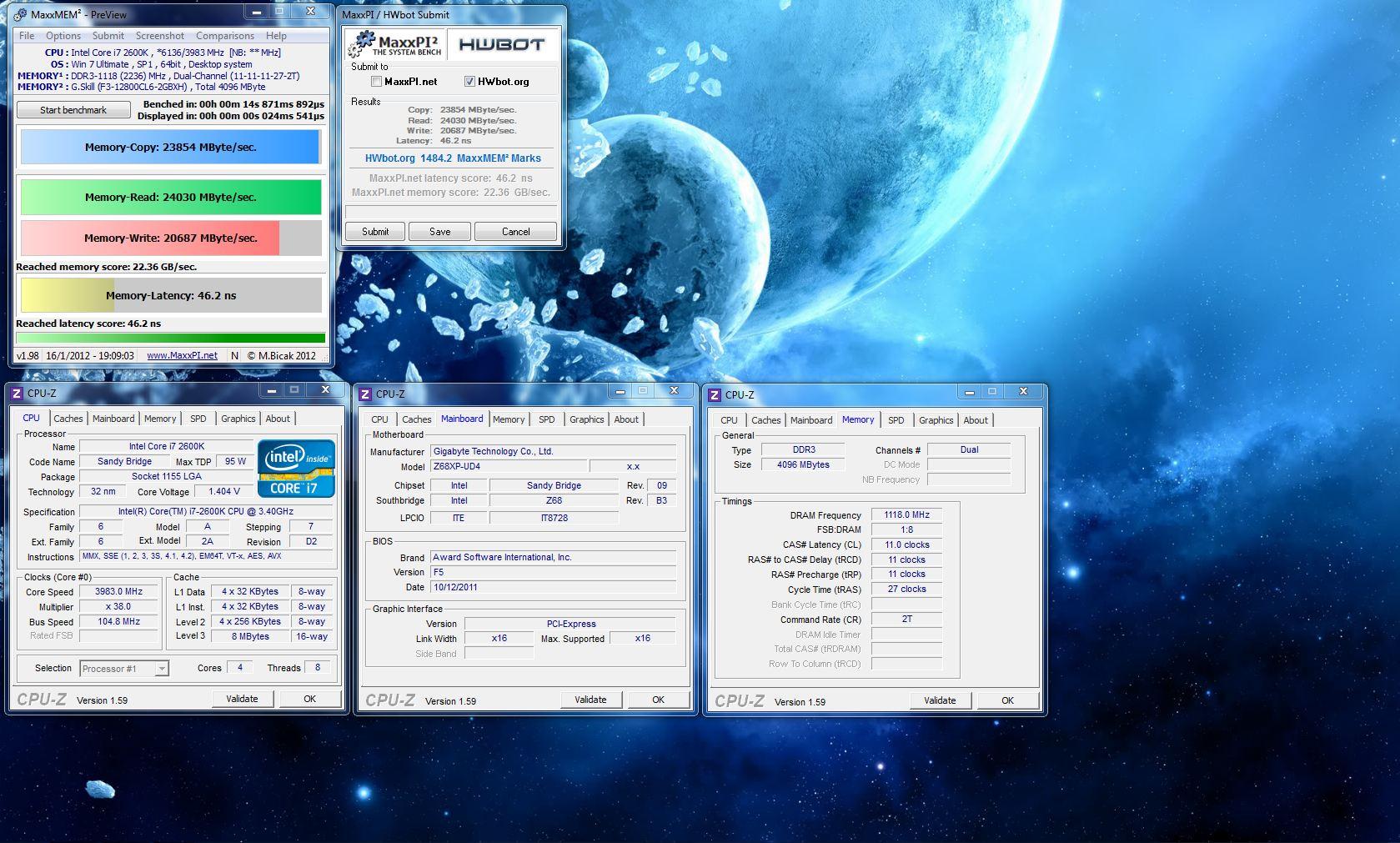This screenshot has height=843, width=1400.
Task: Click OK in Memory CPU-Z window
Action: tap(1008, 700)
